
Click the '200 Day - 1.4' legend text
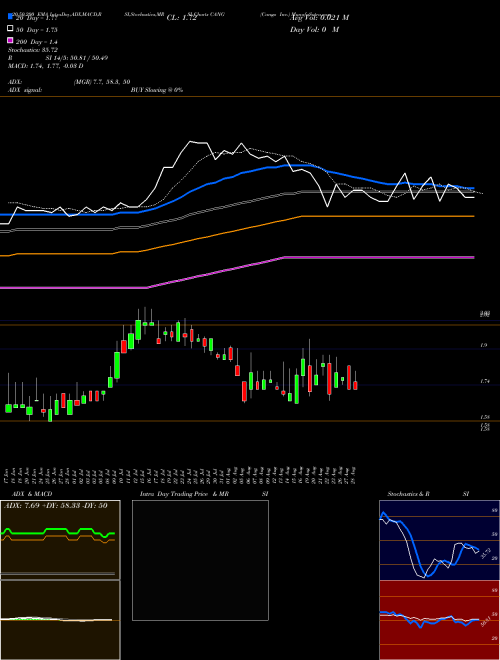coord(37,42)
